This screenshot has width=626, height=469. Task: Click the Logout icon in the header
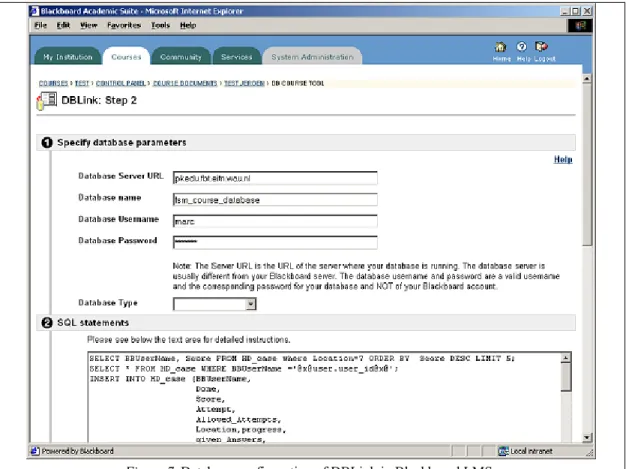coord(541,47)
